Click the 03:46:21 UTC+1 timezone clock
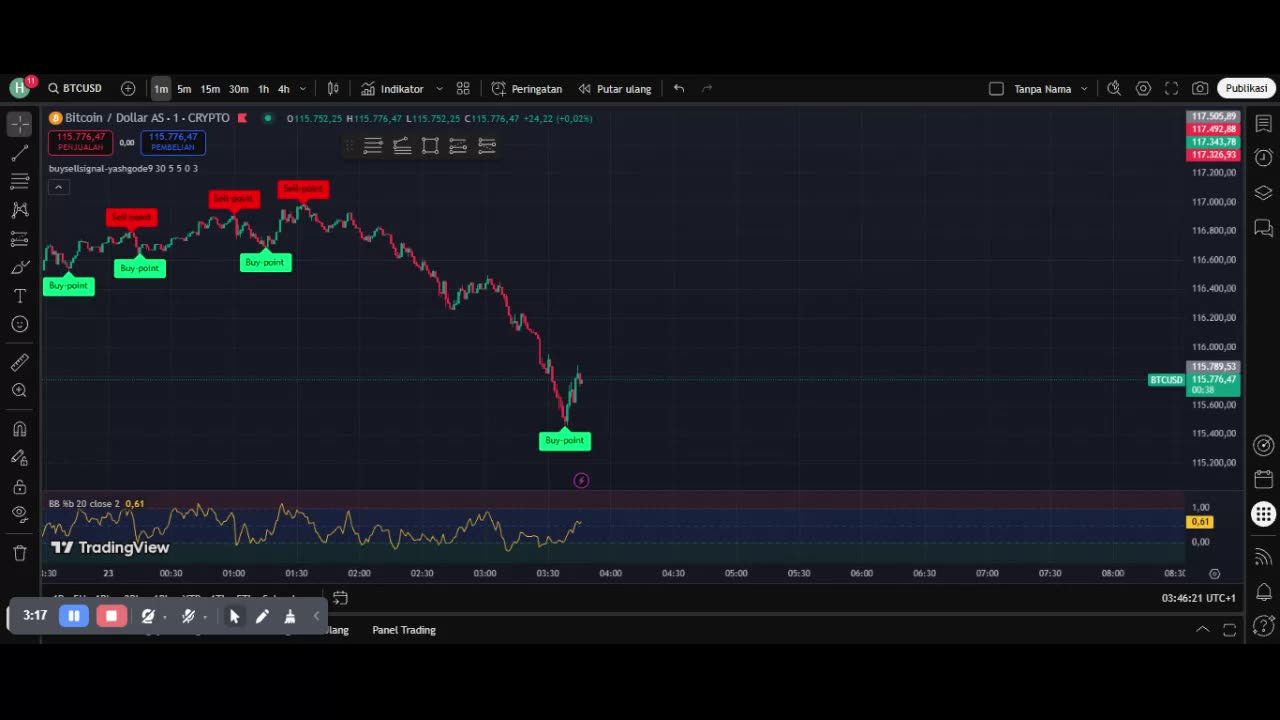The width and height of the screenshot is (1280, 720). pyautogui.click(x=1198, y=598)
